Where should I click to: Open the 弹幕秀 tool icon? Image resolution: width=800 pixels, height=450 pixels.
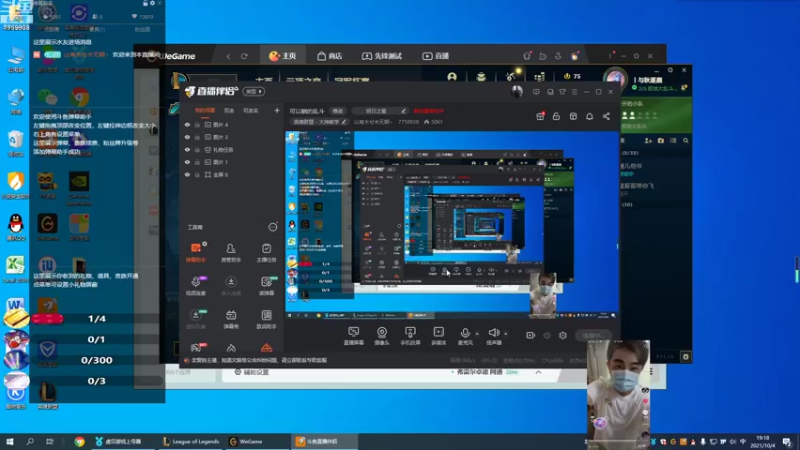click(x=231, y=319)
